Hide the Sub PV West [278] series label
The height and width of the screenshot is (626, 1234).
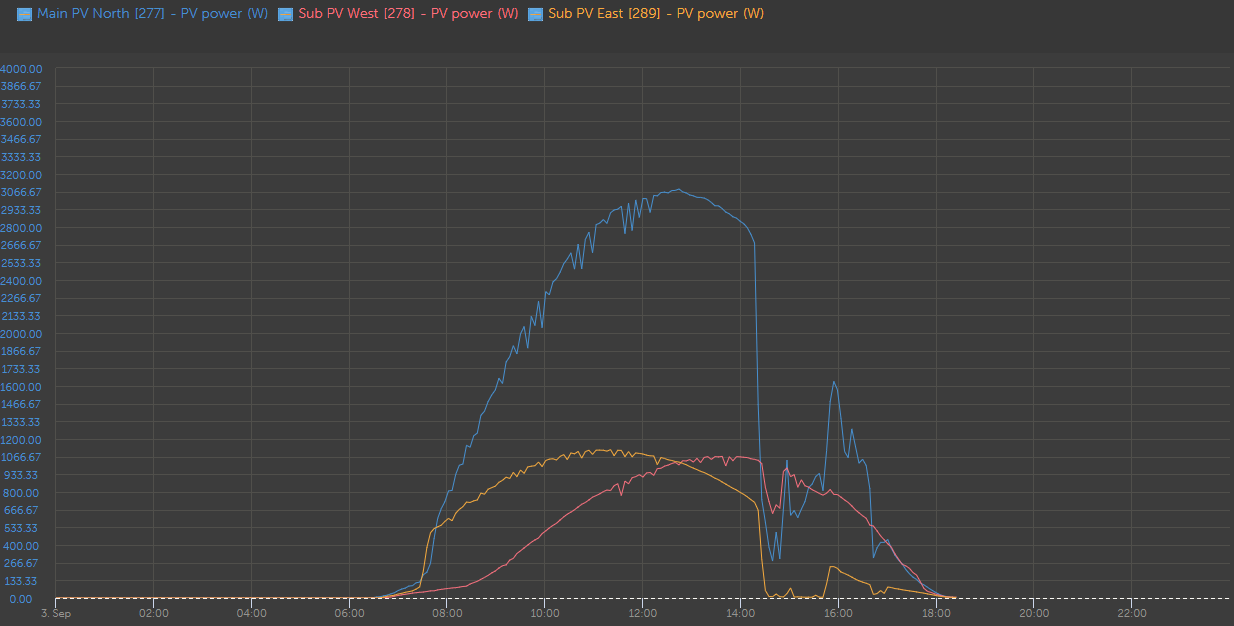(x=408, y=14)
